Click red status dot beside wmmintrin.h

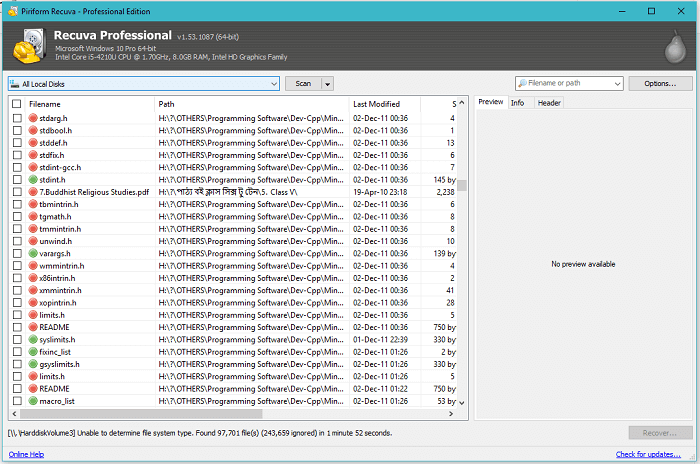click(33, 265)
